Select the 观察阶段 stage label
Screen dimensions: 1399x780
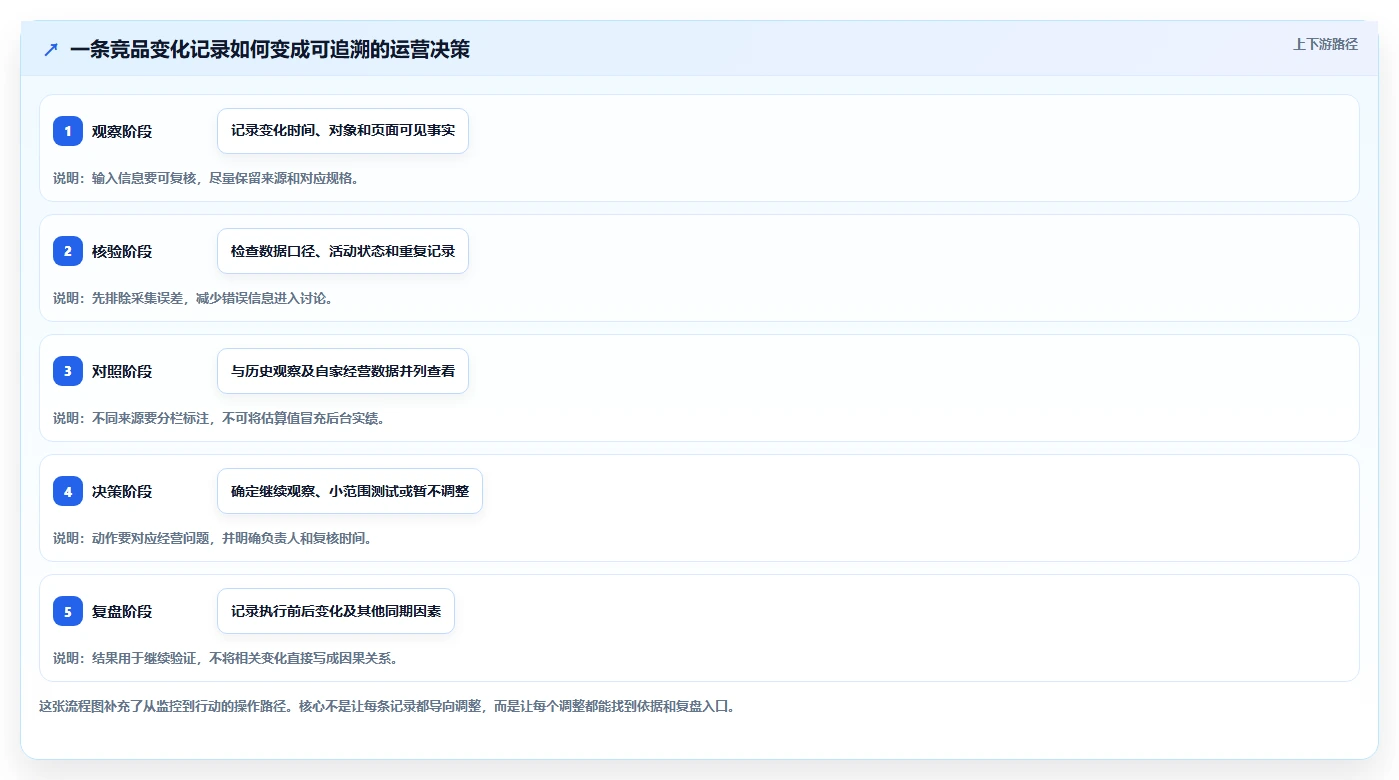[x=122, y=131]
